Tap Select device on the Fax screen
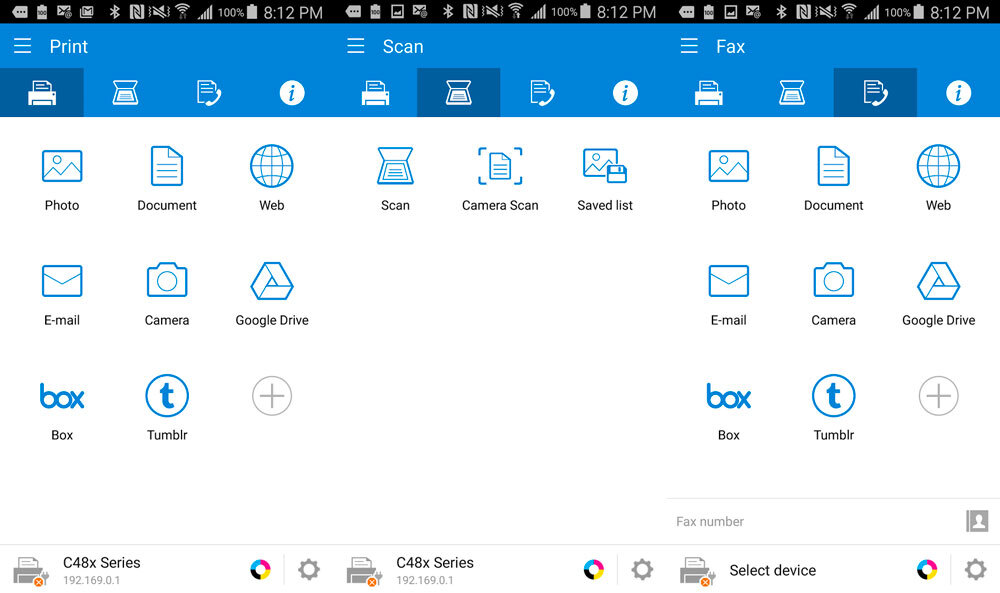Image resolution: width=1000 pixels, height=593 pixels. click(x=772, y=570)
